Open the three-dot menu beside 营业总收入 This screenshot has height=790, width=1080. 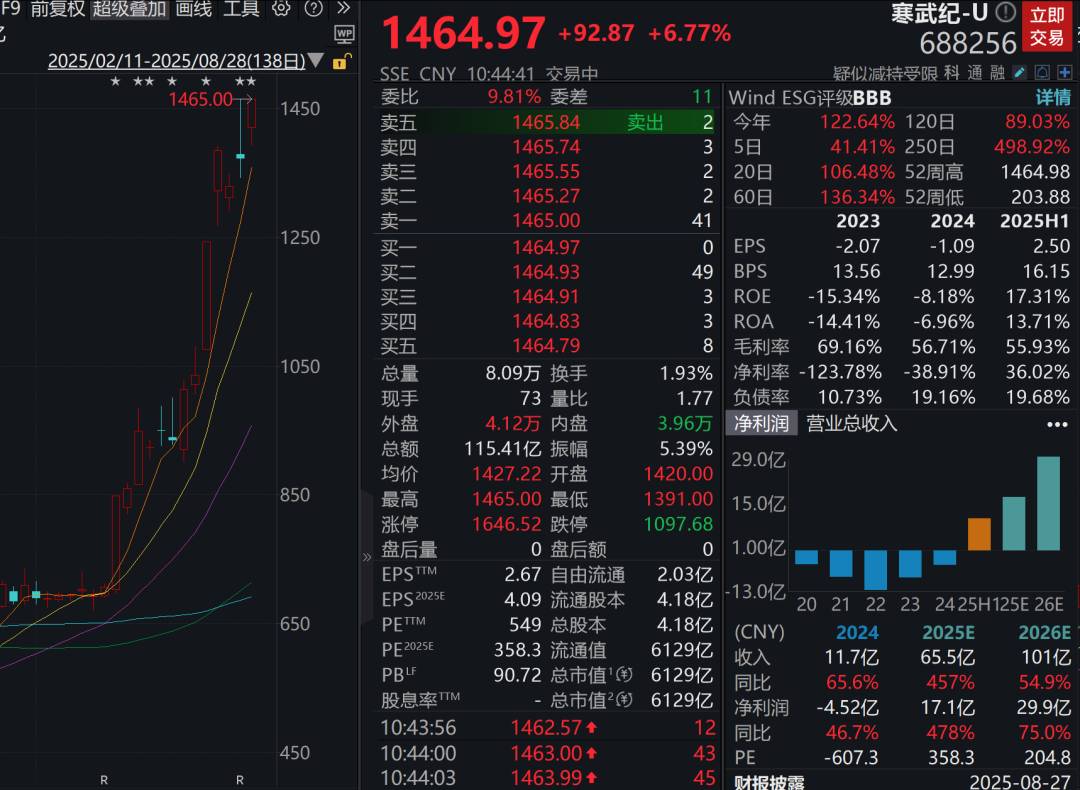(x=1057, y=424)
